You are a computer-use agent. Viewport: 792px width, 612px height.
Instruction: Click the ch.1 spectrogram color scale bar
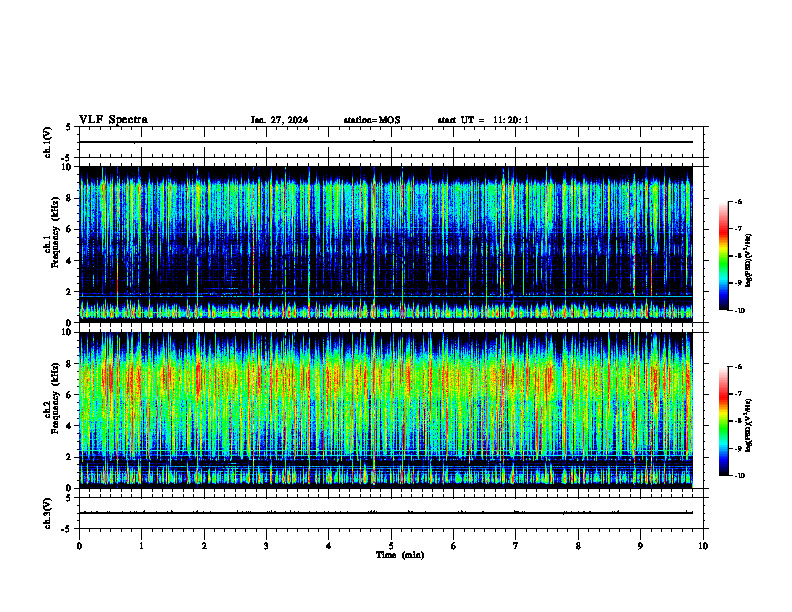[x=723, y=256]
